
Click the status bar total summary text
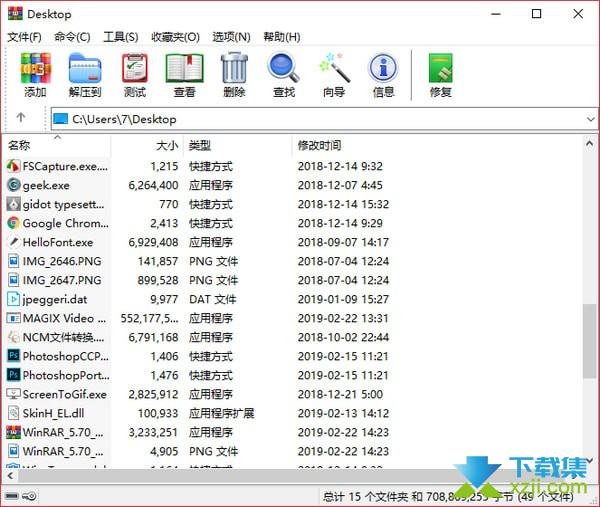pyautogui.click(x=448, y=497)
